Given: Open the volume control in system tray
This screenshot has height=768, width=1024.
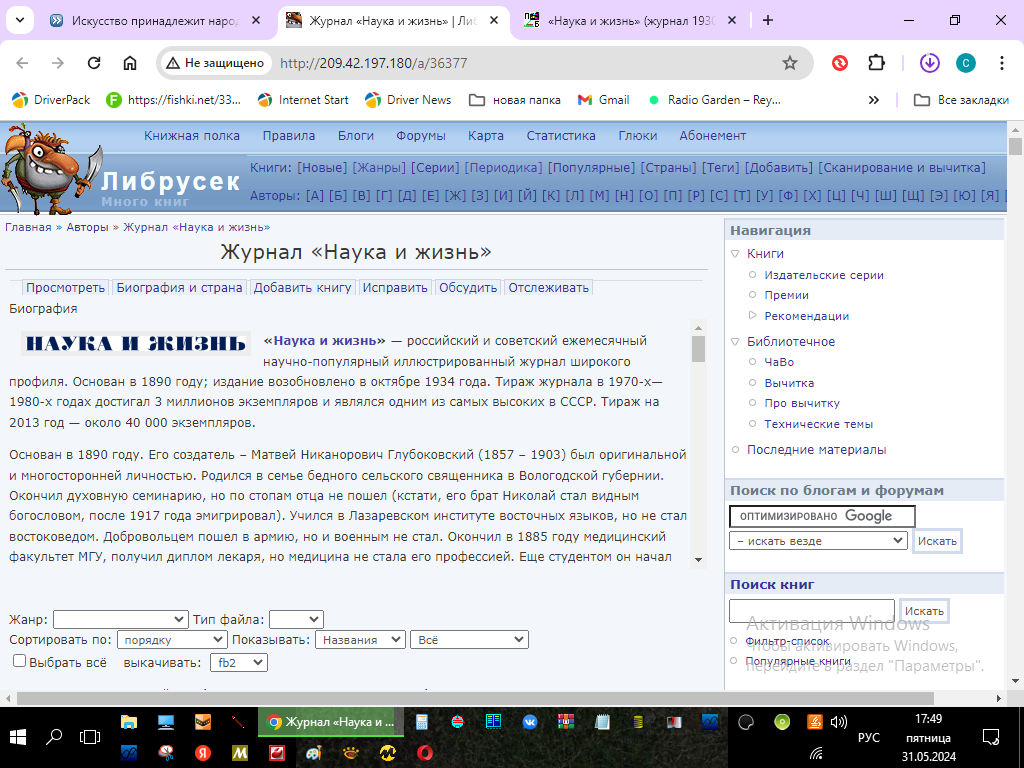Looking at the screenshot, I should point(839,722).
